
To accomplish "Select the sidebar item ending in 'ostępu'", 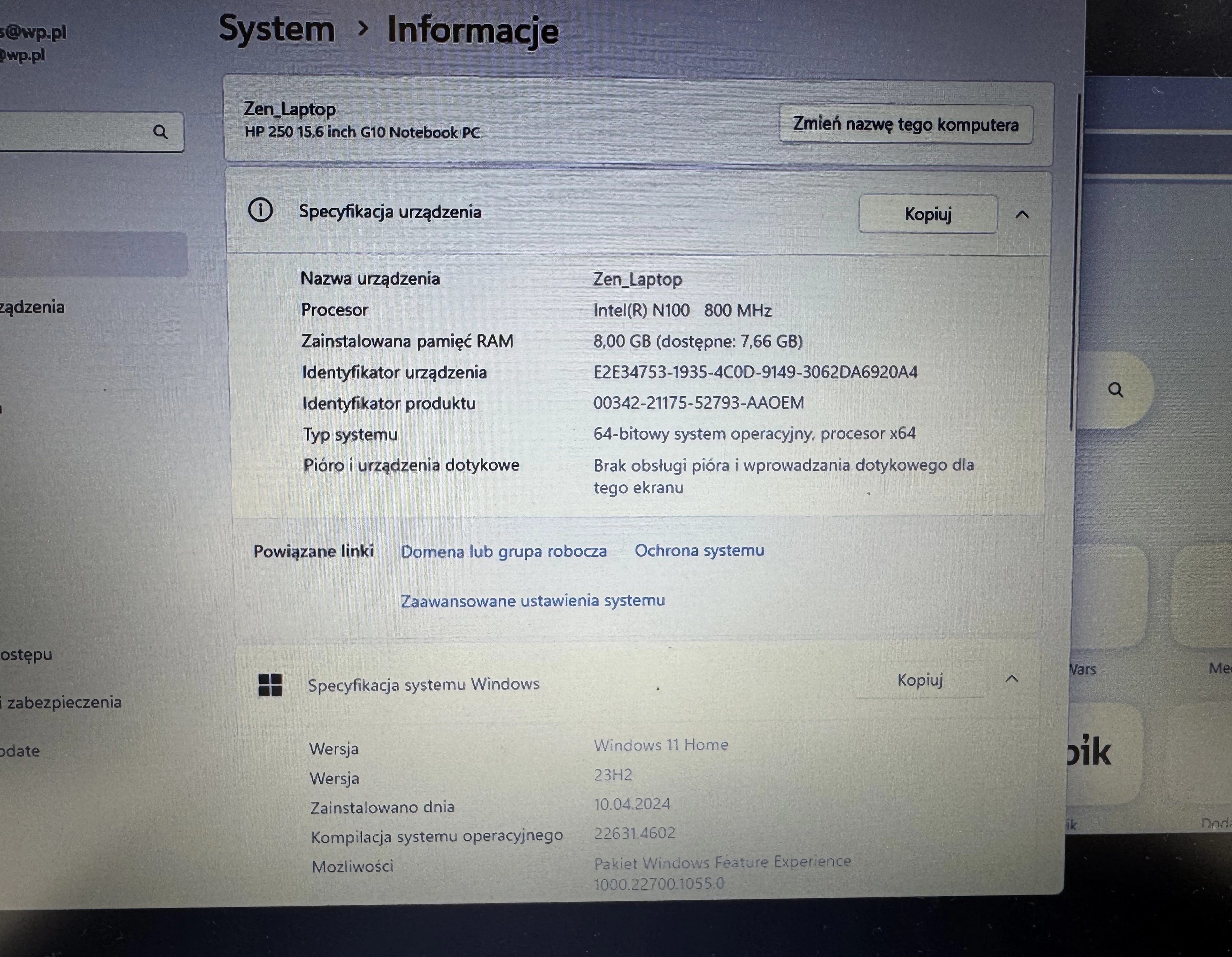I will pos(26,654).
